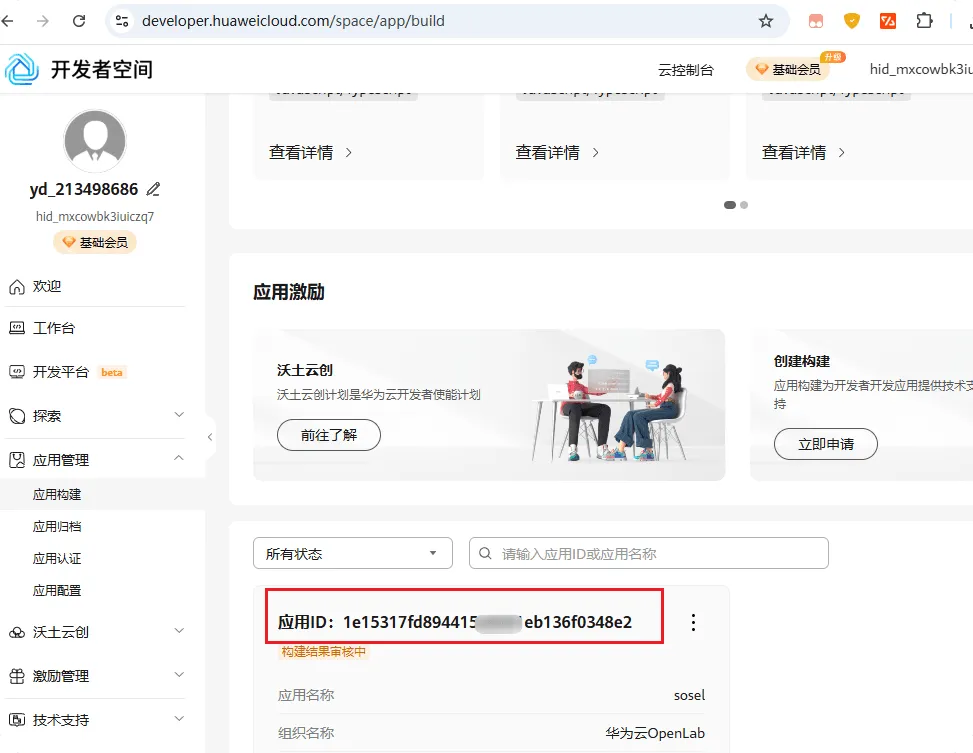Open the orange-red extension icon
This screenshot has height=753, width=973.
(x=888, y=21)
